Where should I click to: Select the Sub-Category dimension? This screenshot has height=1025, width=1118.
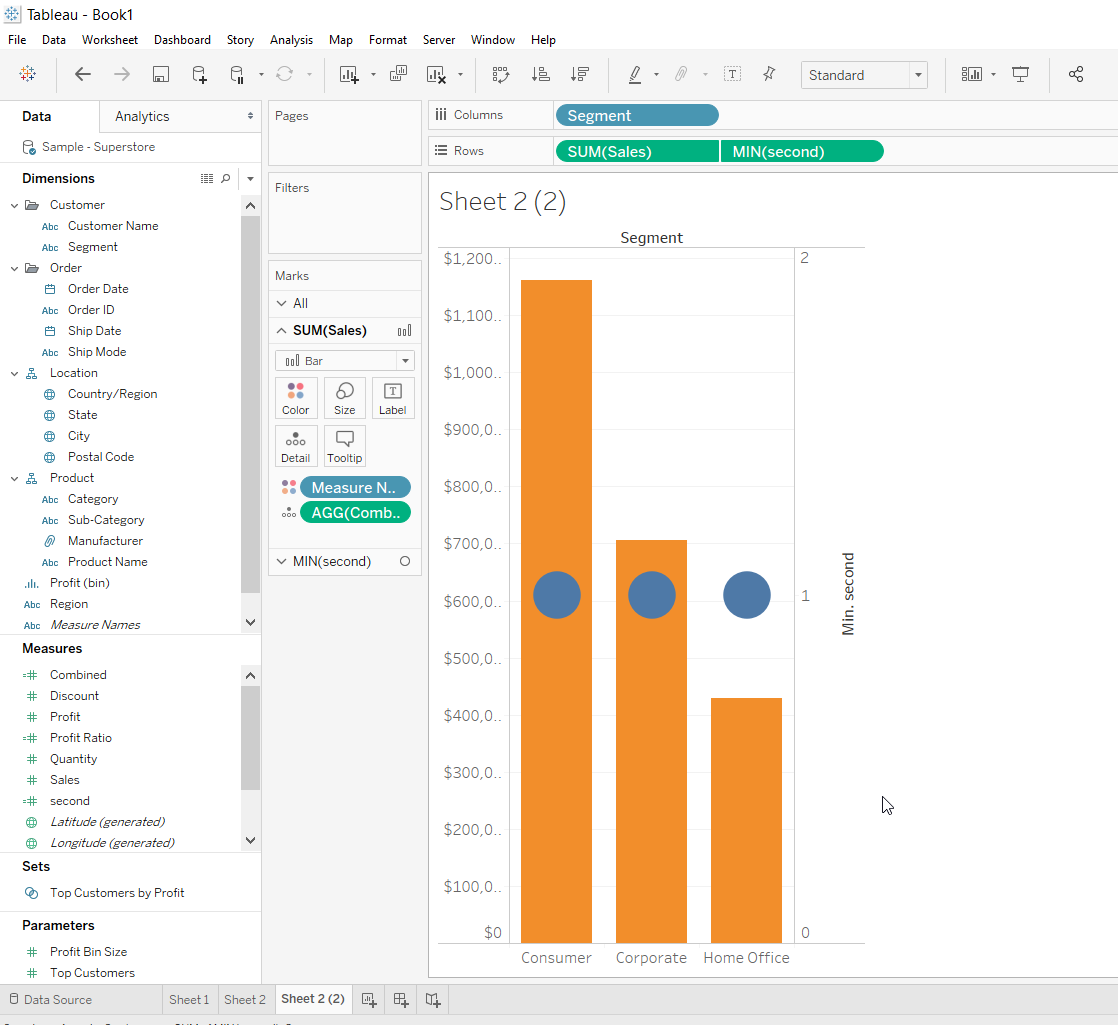pos(106,520)
